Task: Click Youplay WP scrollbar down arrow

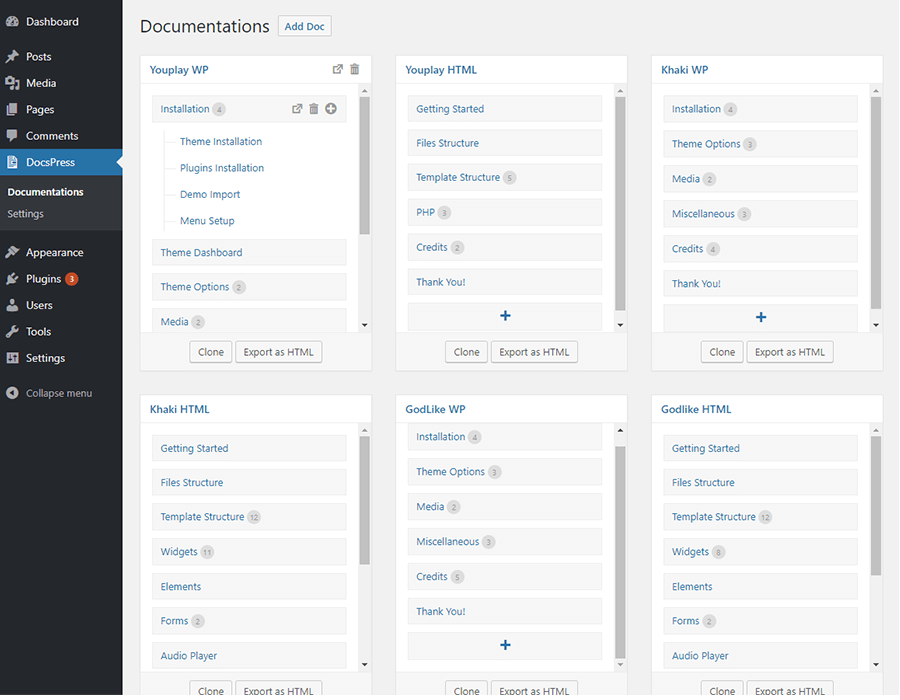Action: click(x=364, y=325)
